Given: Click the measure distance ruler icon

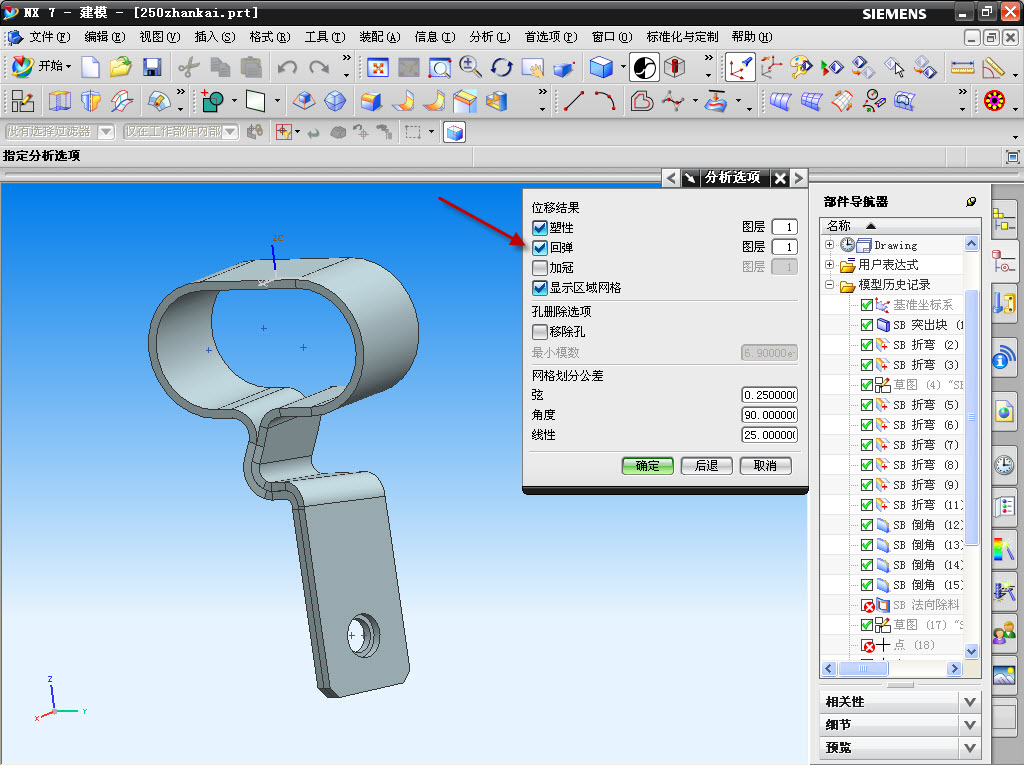Looking at the screenshot, I should tap(962, 67).
